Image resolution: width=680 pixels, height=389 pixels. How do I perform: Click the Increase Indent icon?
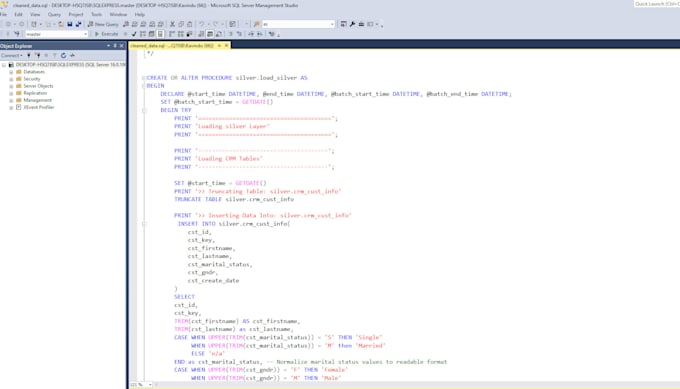click(x=259, y=34)
